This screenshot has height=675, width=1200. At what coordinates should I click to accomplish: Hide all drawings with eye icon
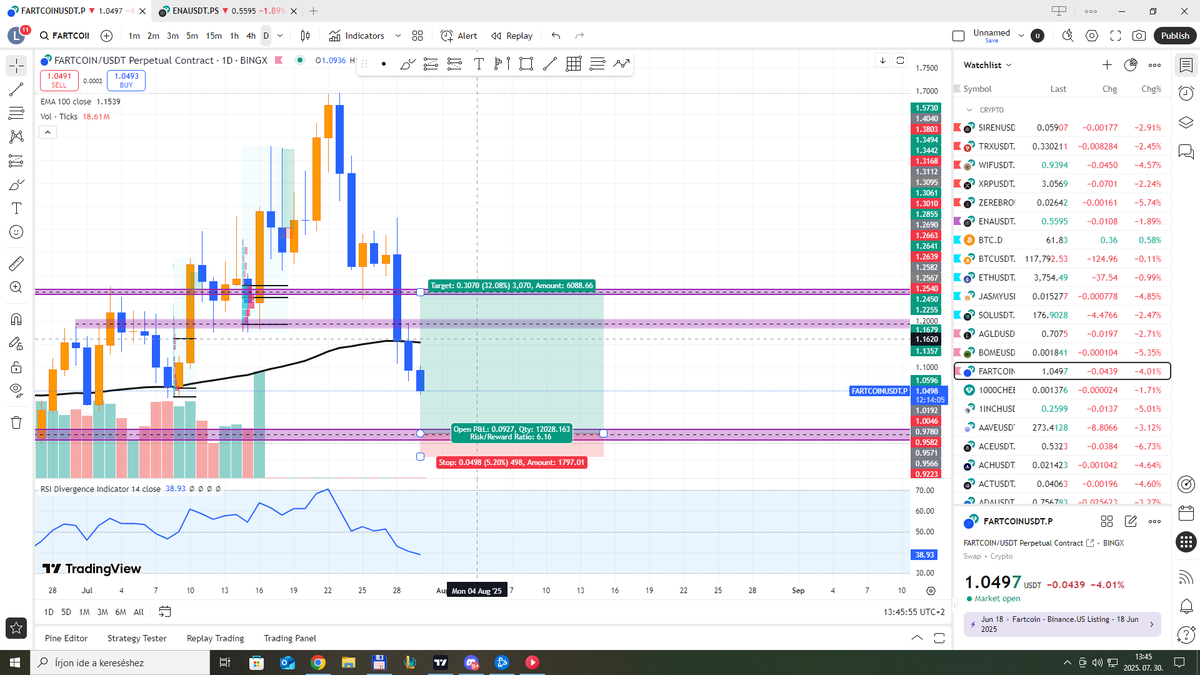[x=16, y=390]
